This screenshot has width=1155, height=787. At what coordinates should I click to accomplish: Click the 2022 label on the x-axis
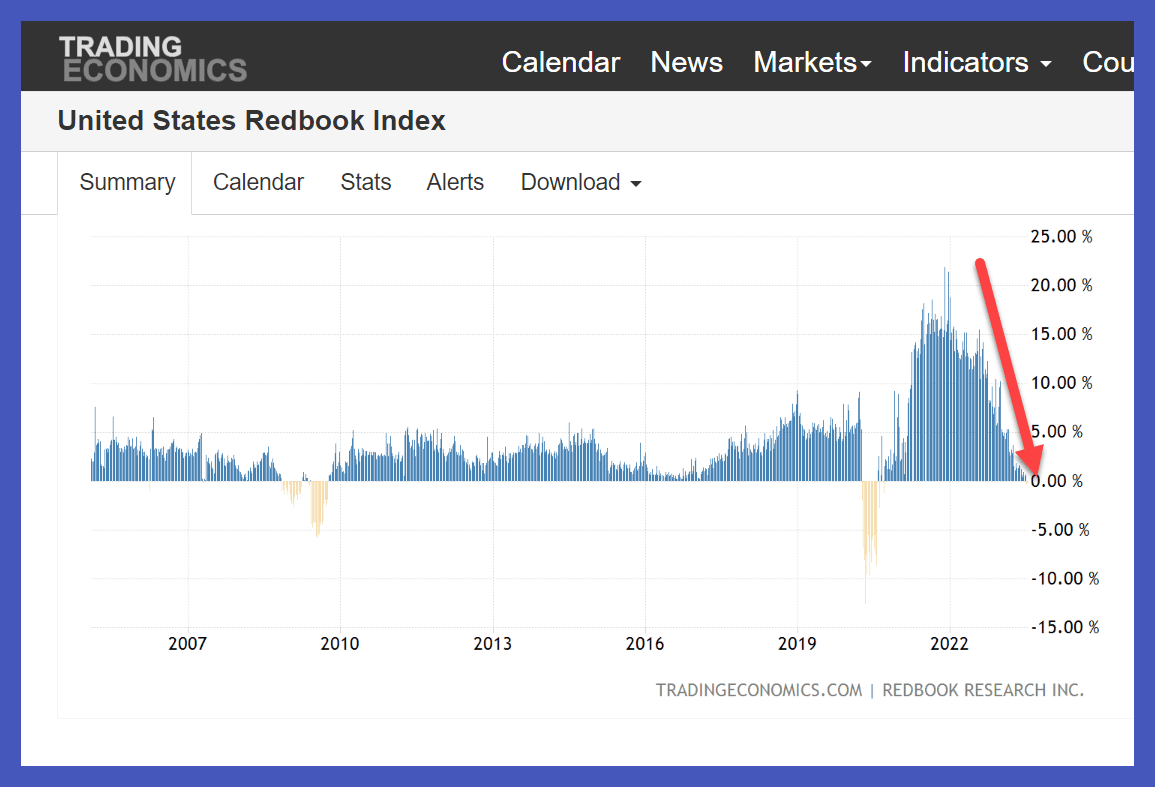[949, 643]
